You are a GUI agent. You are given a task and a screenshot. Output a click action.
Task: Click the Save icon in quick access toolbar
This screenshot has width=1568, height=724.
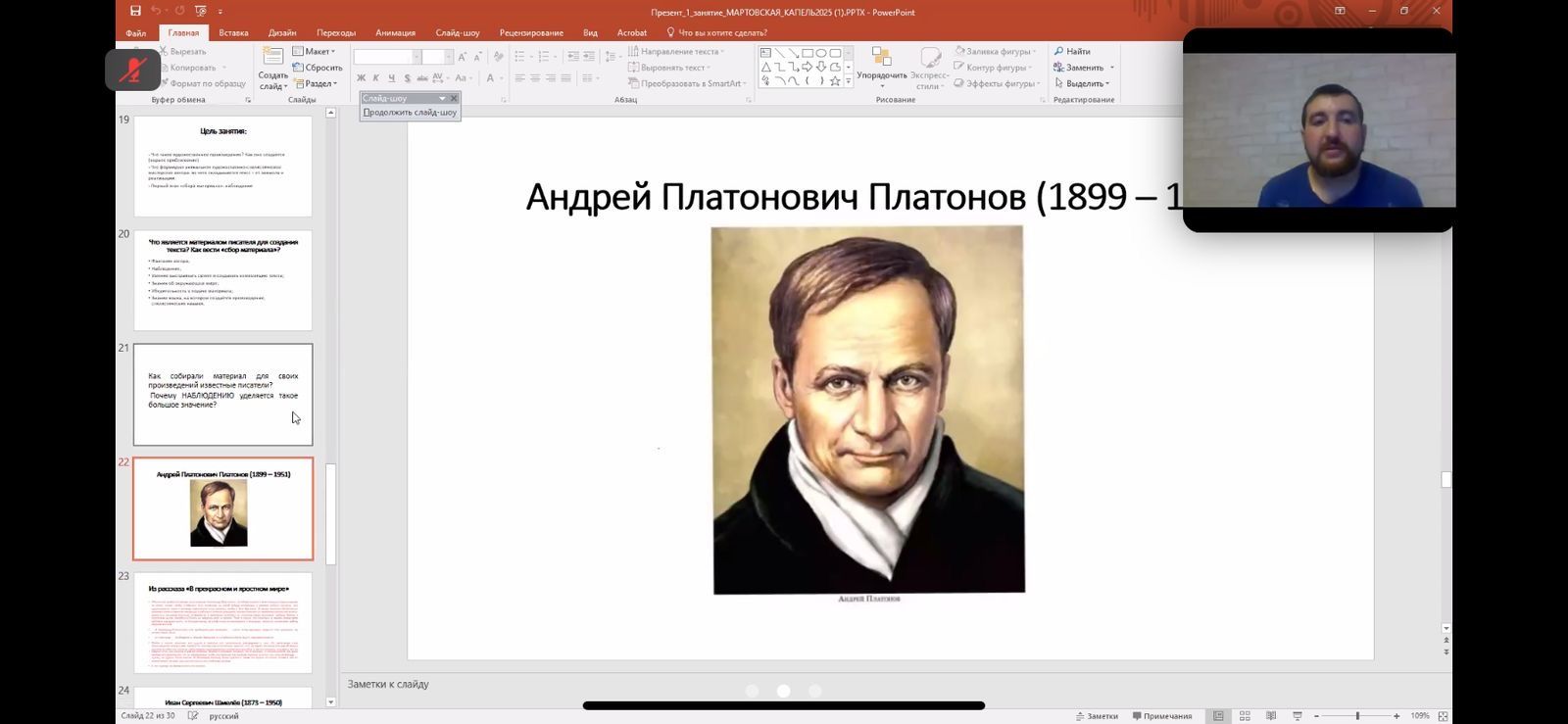(x=135, y=11)
